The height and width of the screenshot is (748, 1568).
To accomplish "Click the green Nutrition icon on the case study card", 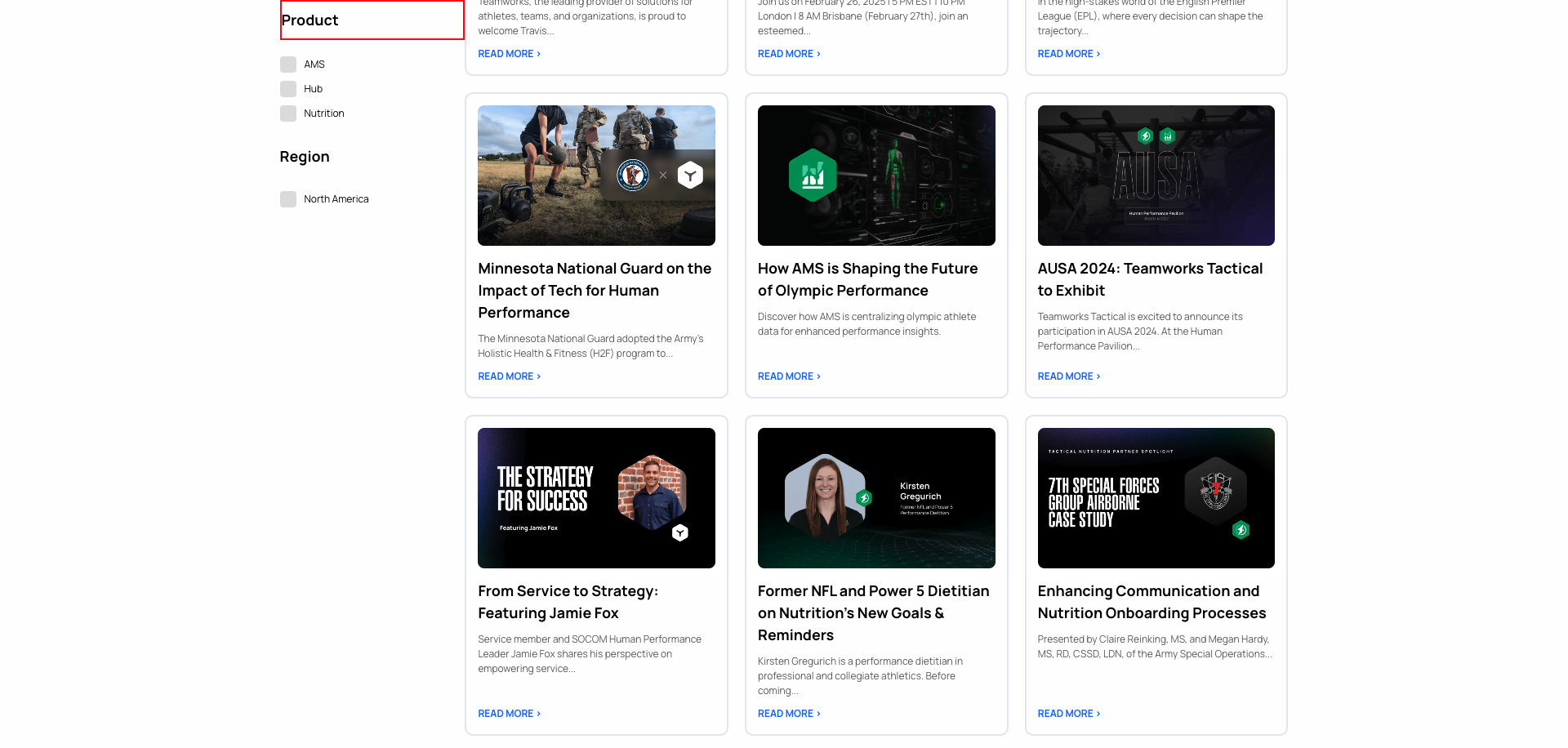I will coord(1241,530).
